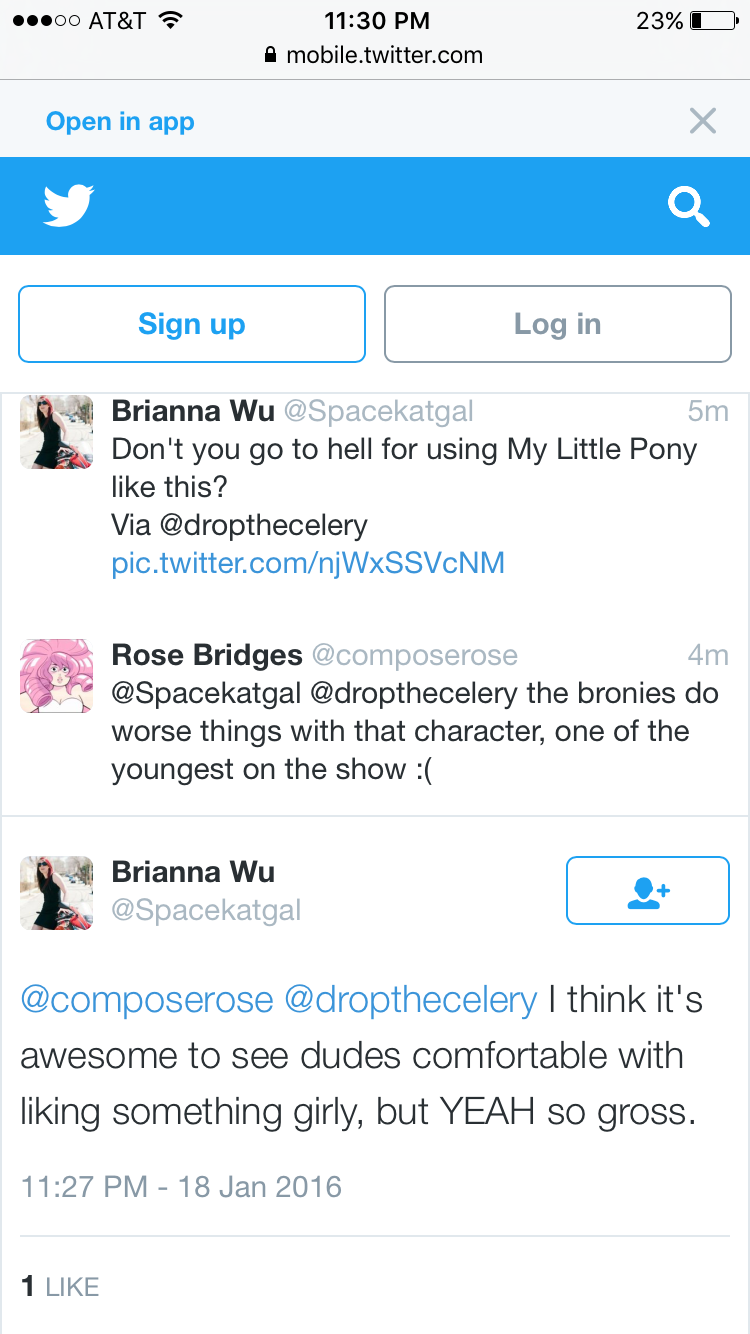This screenshot has width=750, height=1334.
Task: Tap the @composerose mention in main tweet
Action: coord(147,1000)
